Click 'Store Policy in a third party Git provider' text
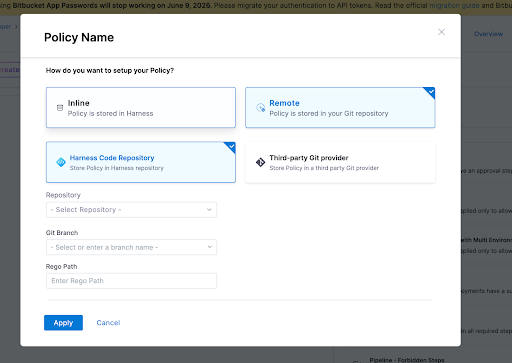This screenshot has height=363, width=512. (x=324, y=168)
